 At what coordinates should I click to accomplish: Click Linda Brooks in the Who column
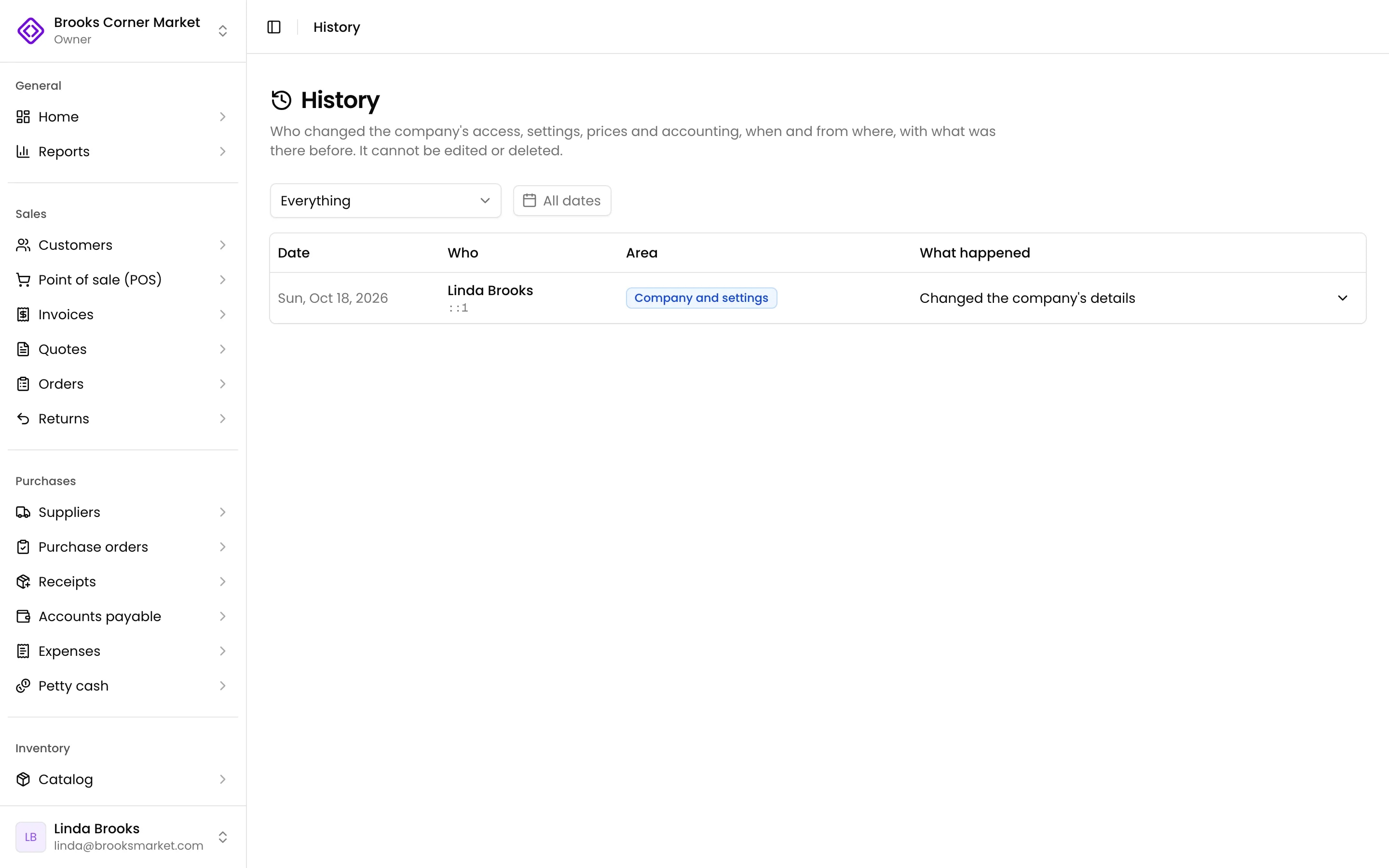pos(490,290)
